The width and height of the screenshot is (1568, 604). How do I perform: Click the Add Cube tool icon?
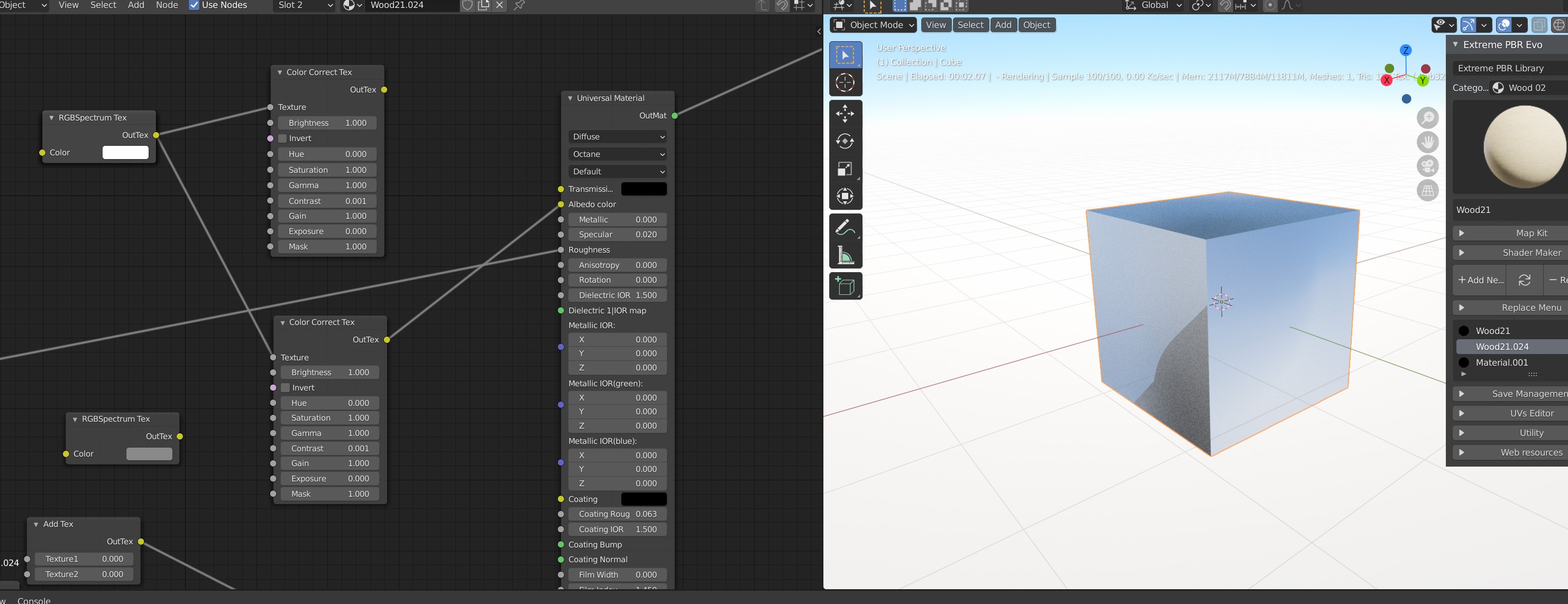coord(845,286)
